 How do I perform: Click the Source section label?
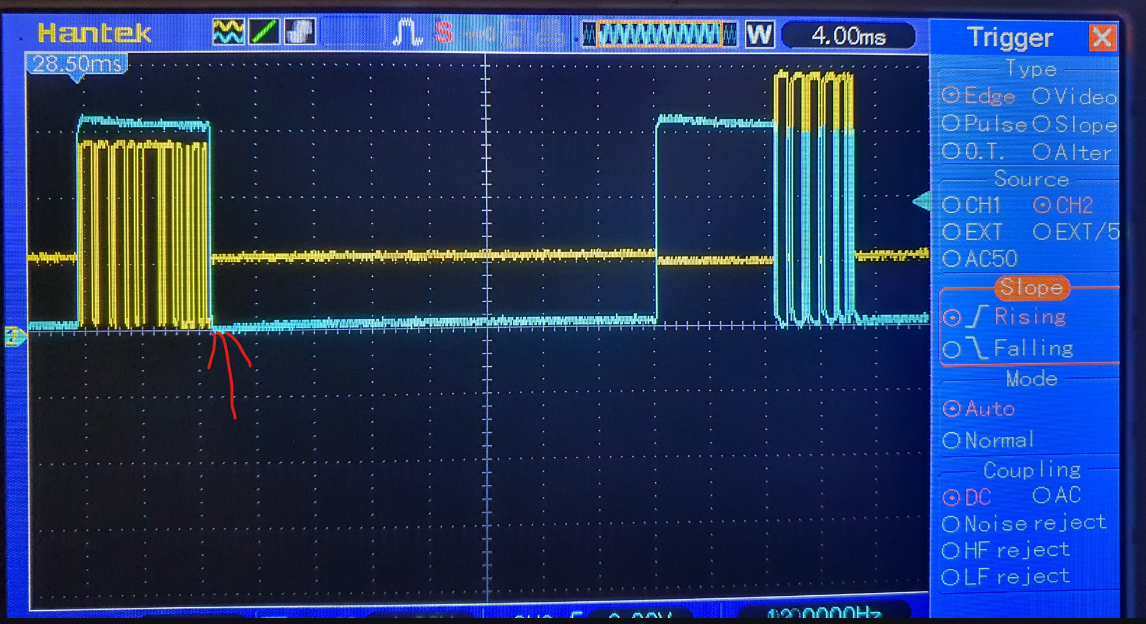click(1031, 179)
